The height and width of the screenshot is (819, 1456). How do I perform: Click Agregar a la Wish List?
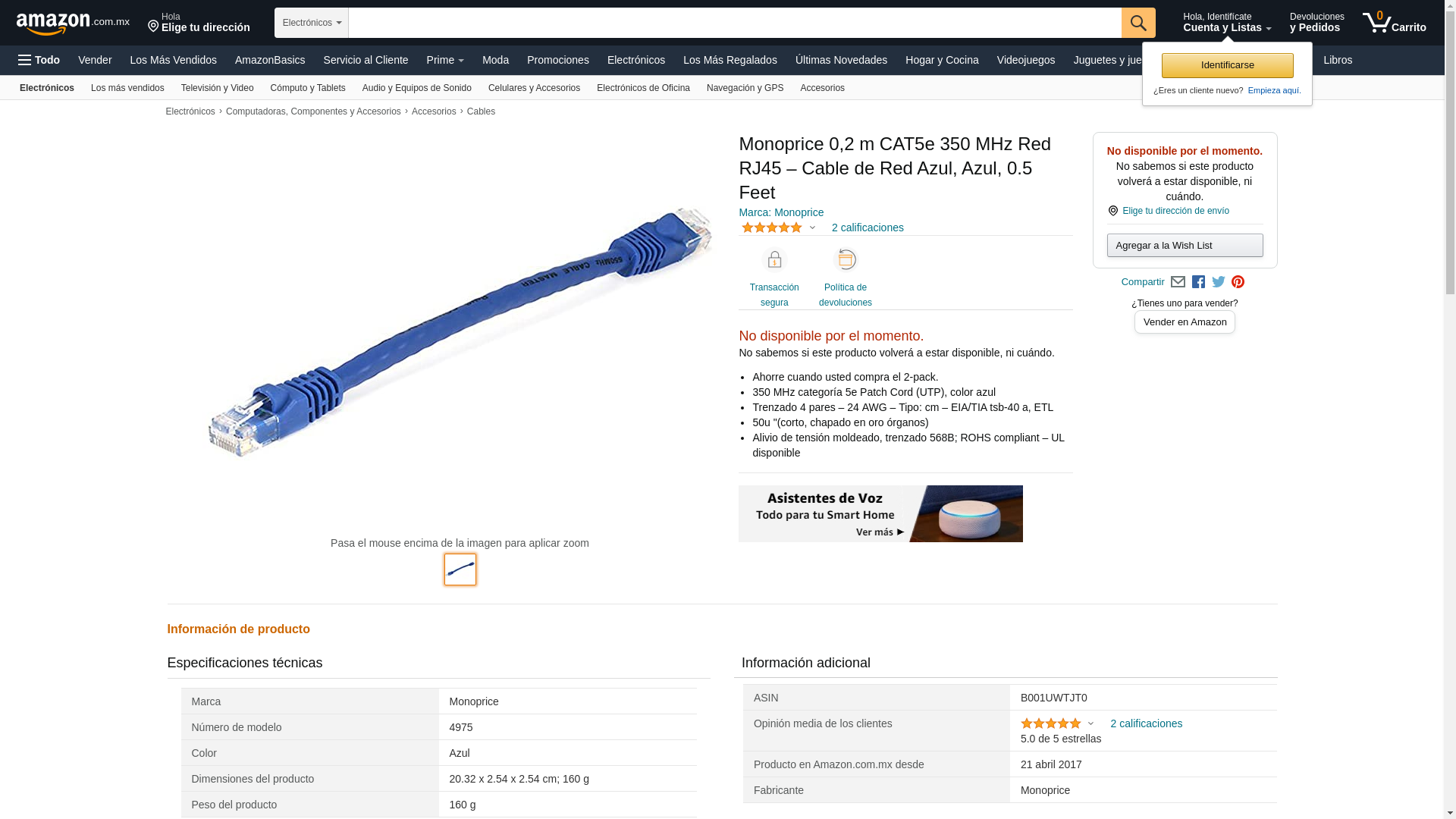click(x=1185, y=246)
